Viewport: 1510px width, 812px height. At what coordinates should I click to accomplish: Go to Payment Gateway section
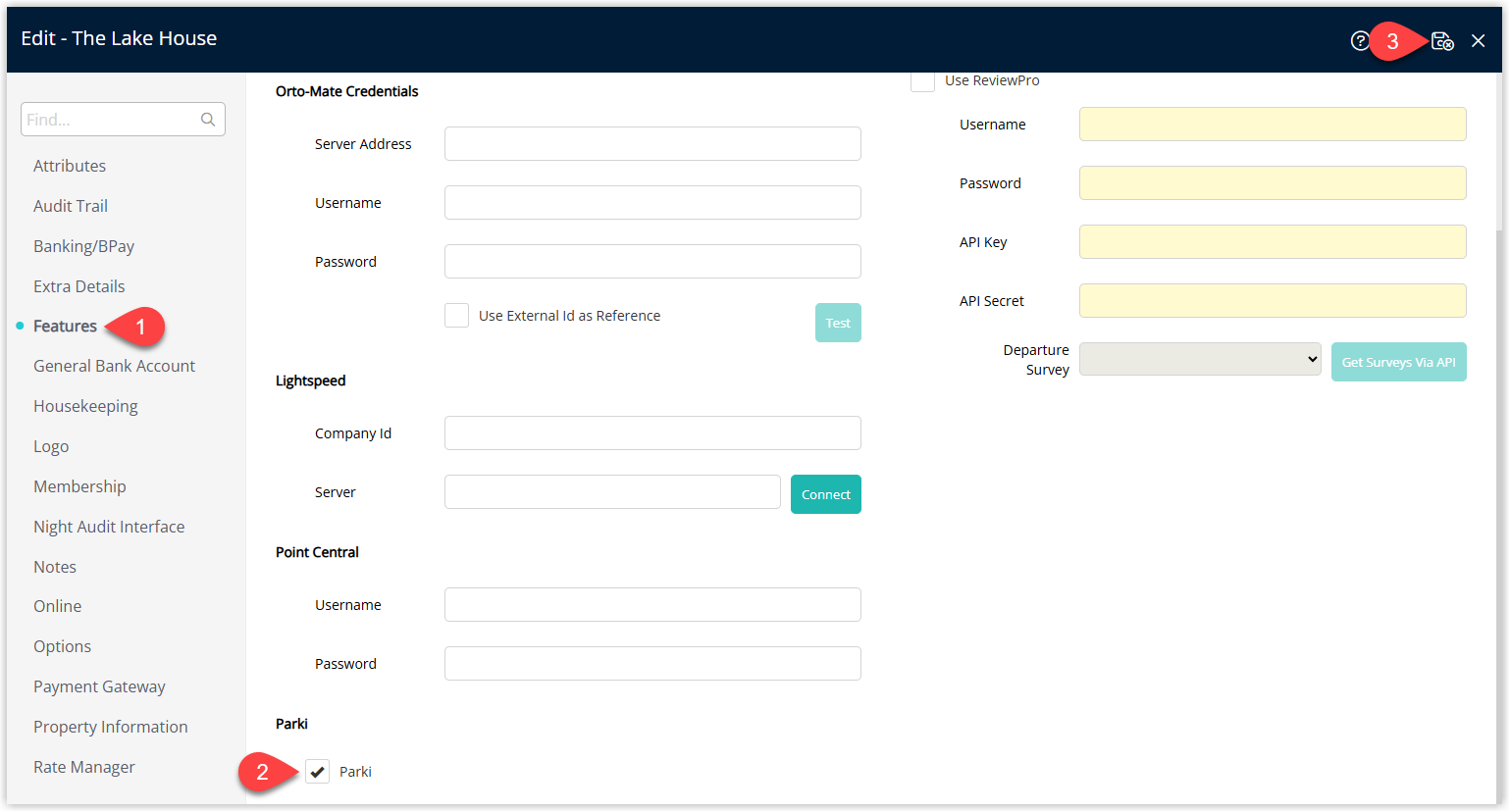pos(99,686)
